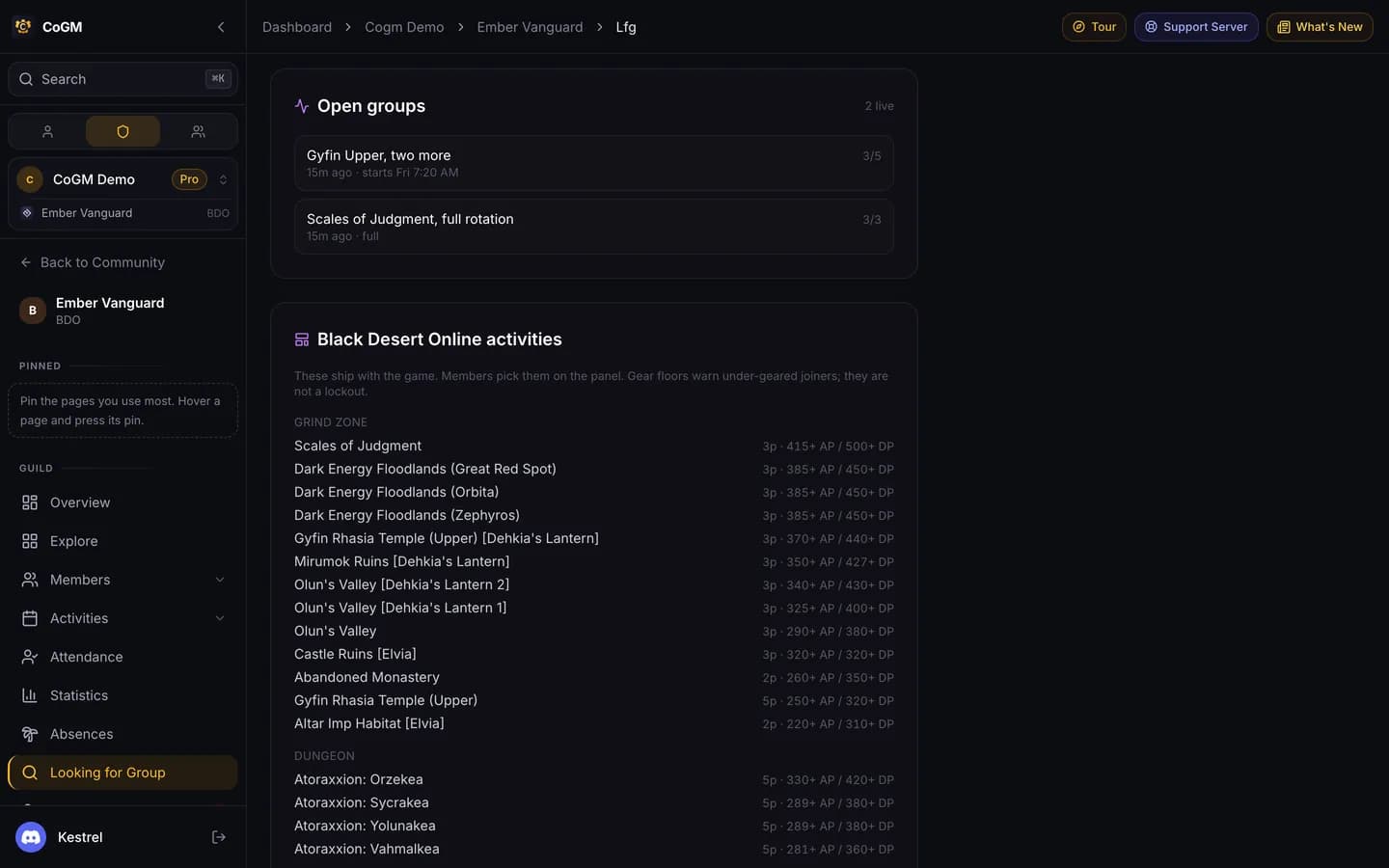
Task: Open the Scales of Judgment, full rotation group
Action: [x=593, y=227]
